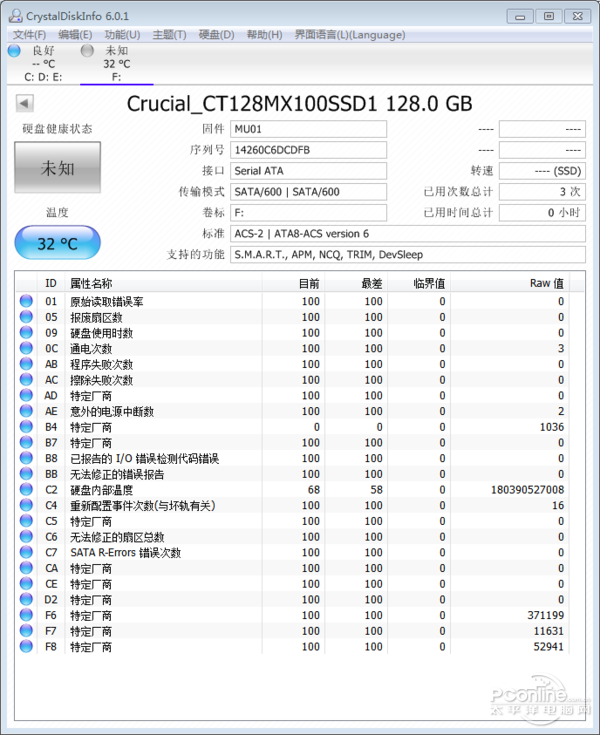Open the 界面语言(L)(Language) menu
Screen dimensions: 600x735
pyautogui.click(x=350, y=35)
